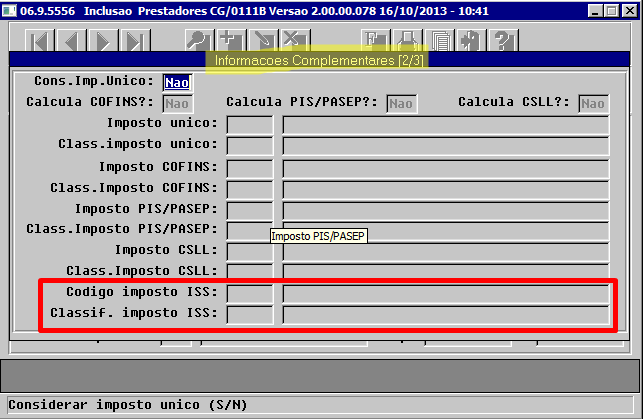The height and width of the screenshot is (419, 644).
Task: Click the Imposto unico code field
Action: [x=250, y=125]
